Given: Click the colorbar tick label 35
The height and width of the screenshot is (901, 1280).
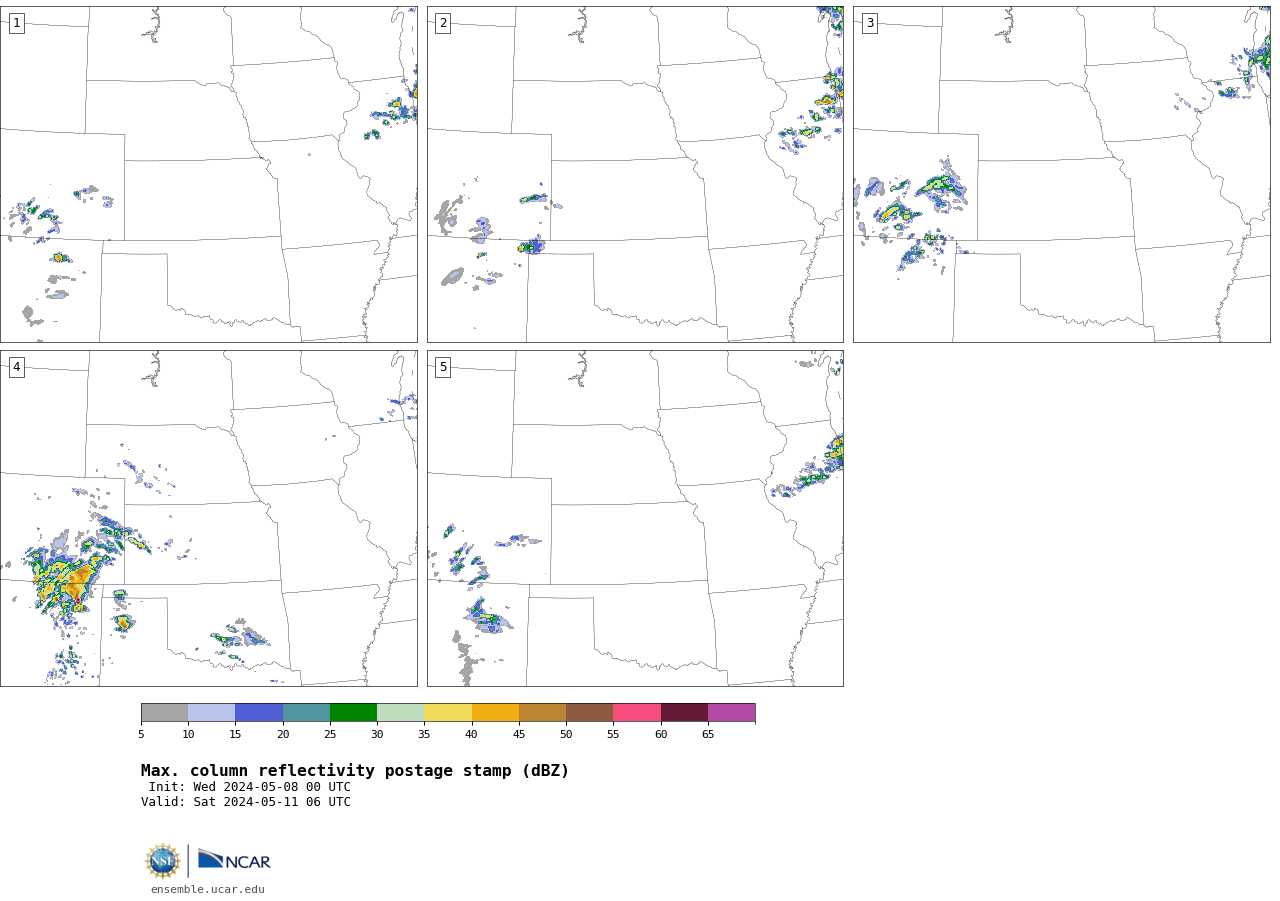Looking at the screenshot, I should [424, 735].
